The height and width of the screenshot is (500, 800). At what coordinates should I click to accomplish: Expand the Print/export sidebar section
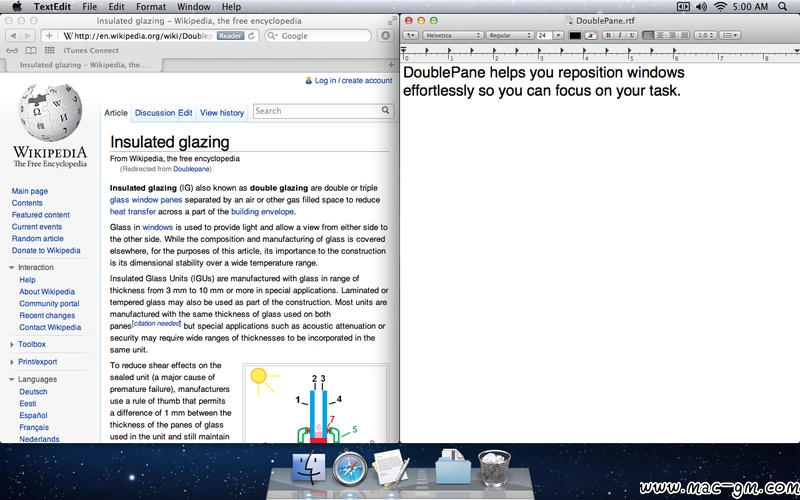point(11,362)
